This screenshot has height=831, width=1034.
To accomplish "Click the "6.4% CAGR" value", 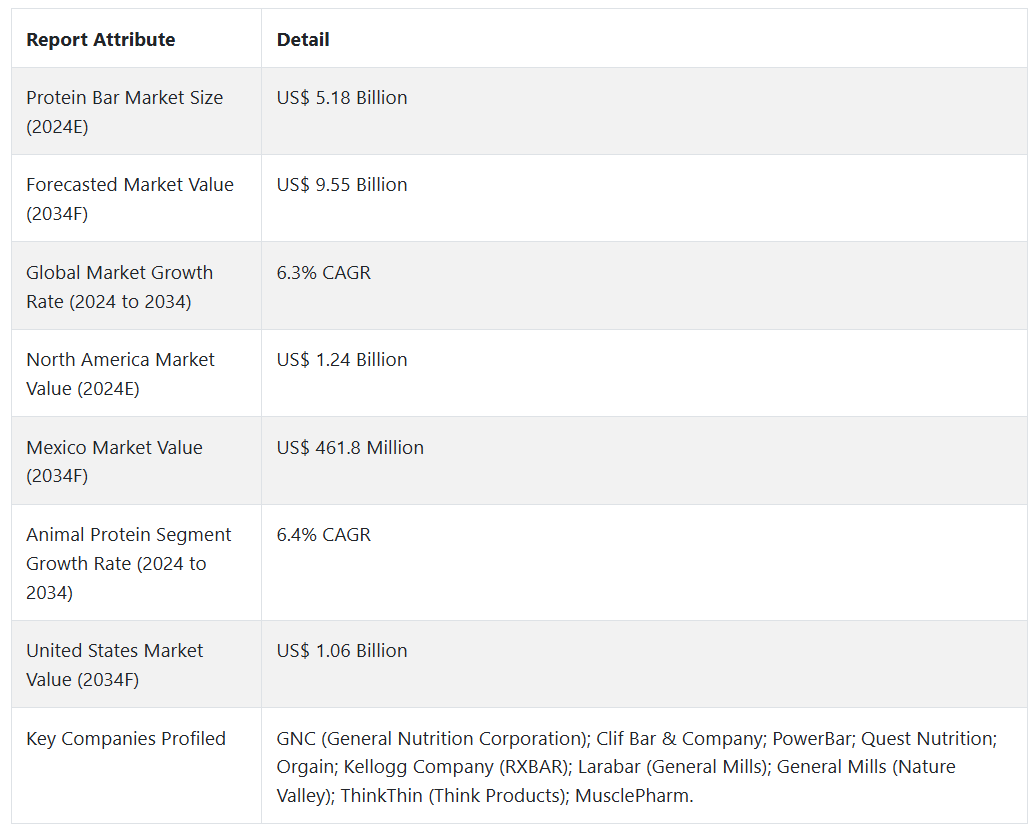I will (324, 535).
